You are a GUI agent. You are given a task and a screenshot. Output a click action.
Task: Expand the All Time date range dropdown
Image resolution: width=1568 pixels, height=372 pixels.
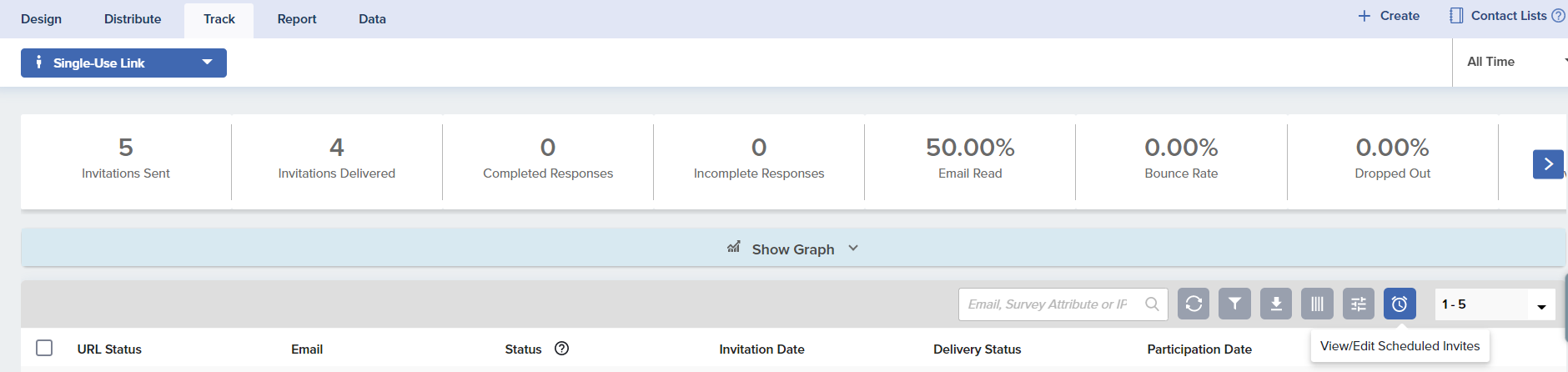[x=1510, y=62]
